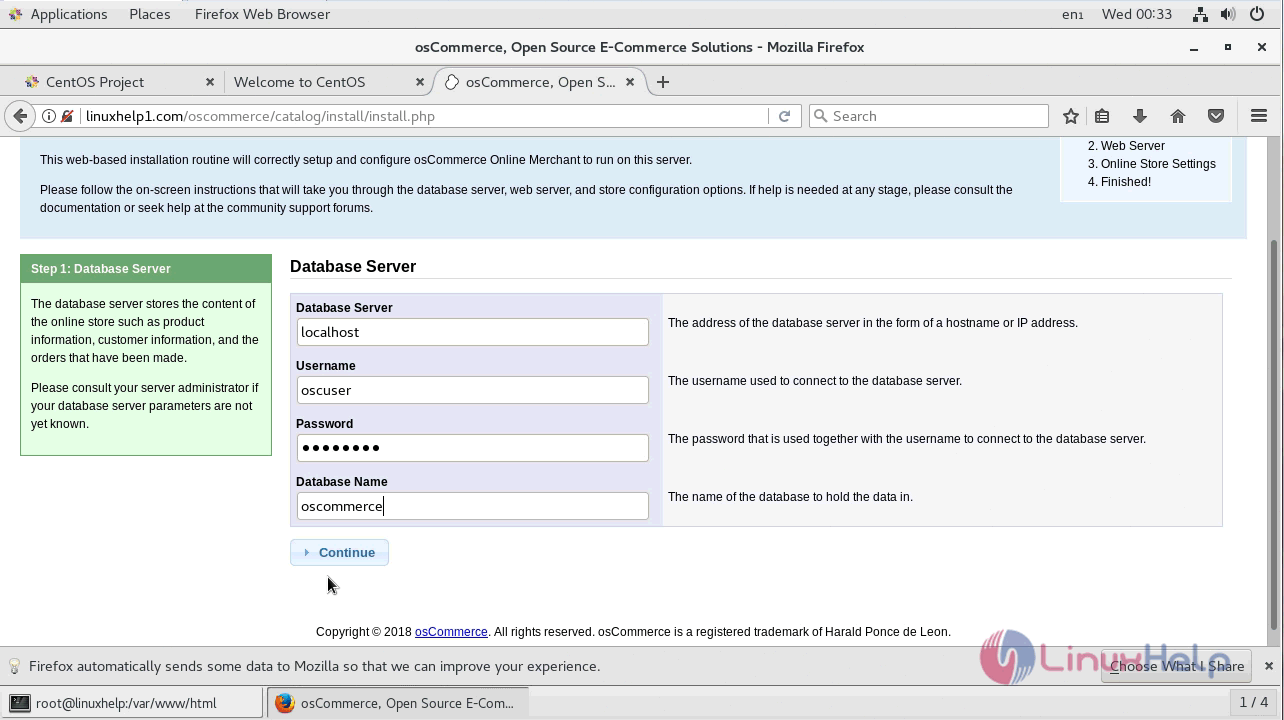Click into the Password field

[472, 448]
